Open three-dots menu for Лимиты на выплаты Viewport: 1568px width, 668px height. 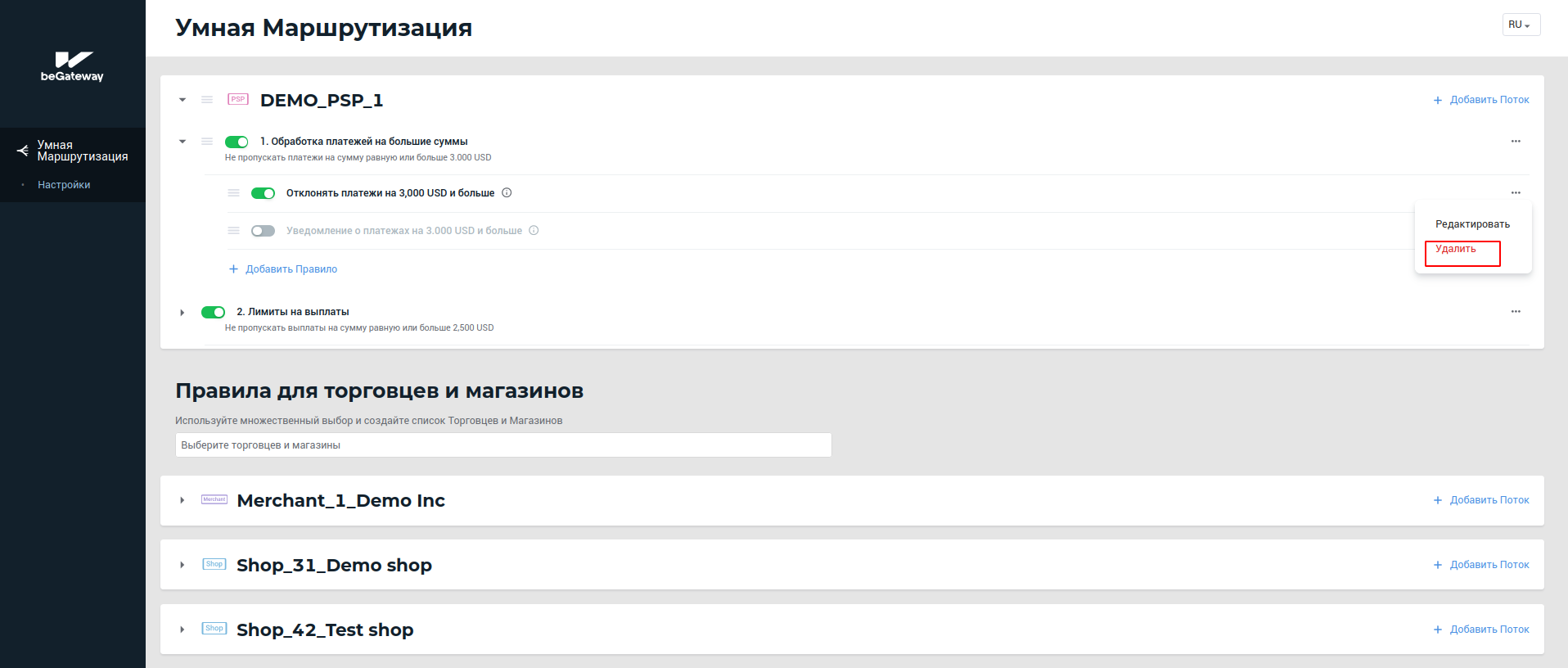pos(1515,312)
